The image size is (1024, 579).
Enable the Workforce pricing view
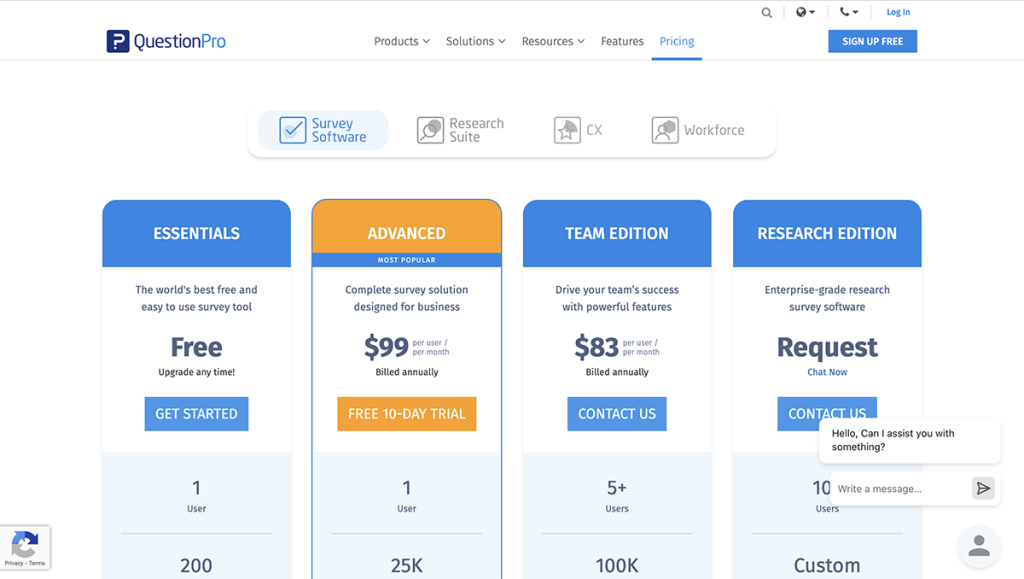click(698, 129)
